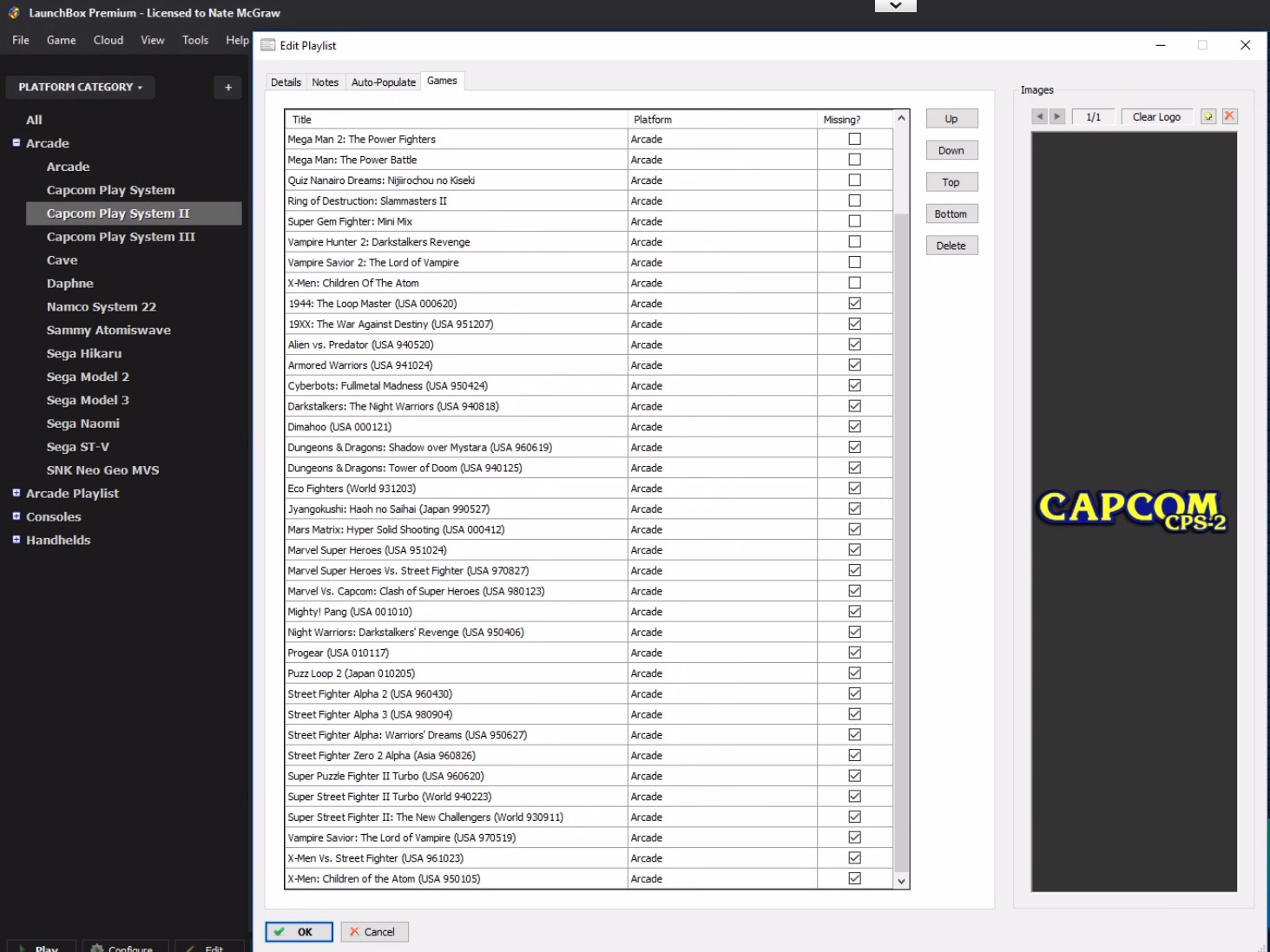This screenshot has width=1270, height=952.
Task: Click the games list scroll up arrow
Action: point(901,118)
